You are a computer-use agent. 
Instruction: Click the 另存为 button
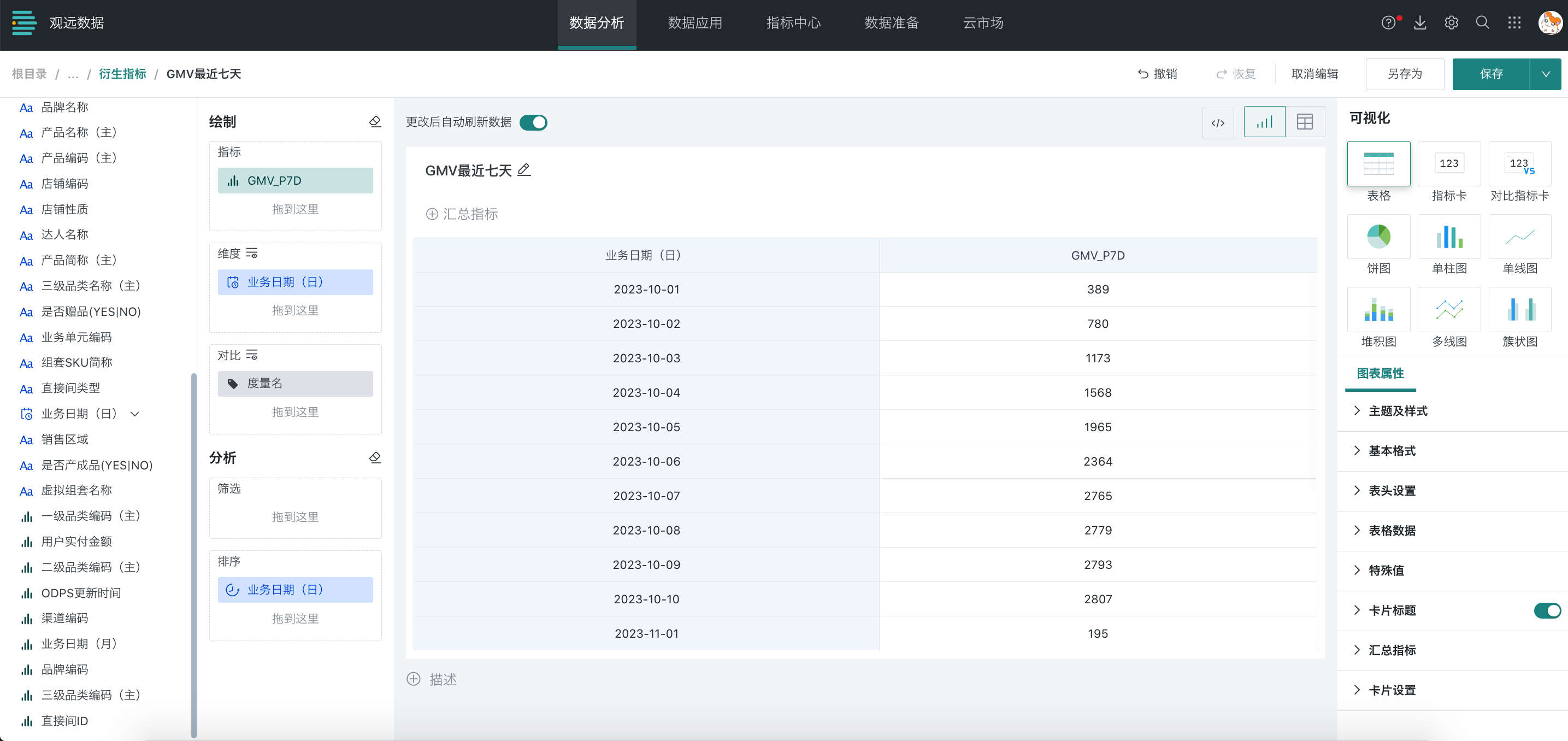[1404, 74]
